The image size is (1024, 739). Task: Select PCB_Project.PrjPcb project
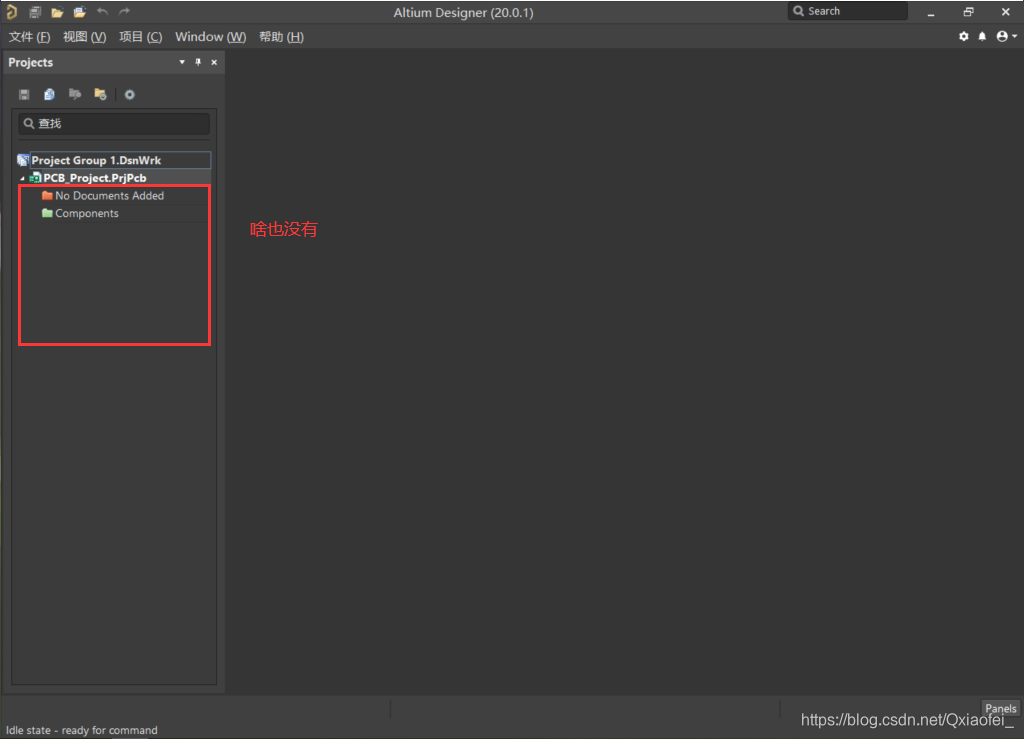pyautogui.click(x=95, y=178)
